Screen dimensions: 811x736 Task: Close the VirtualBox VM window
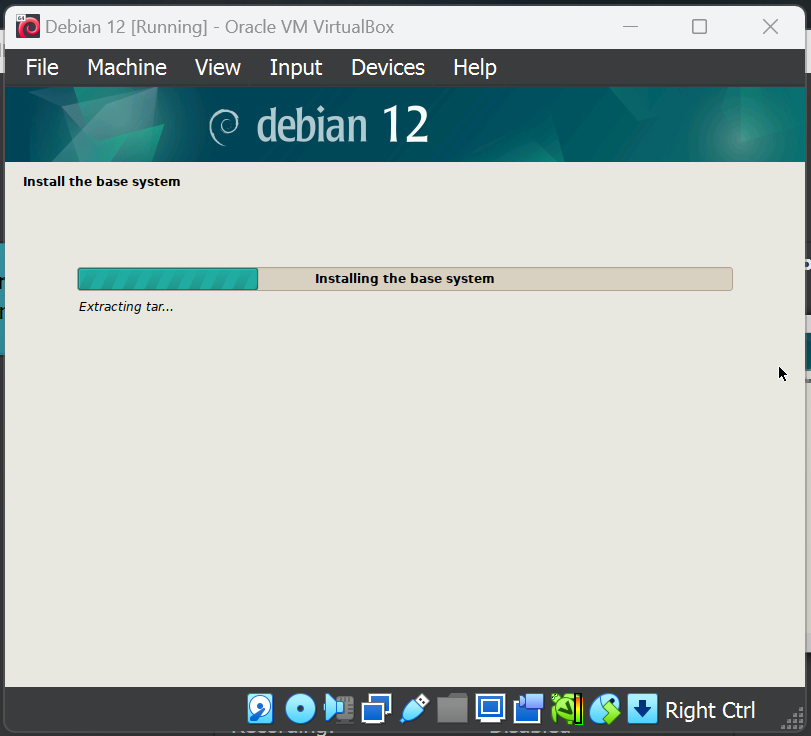click(770, 26)
